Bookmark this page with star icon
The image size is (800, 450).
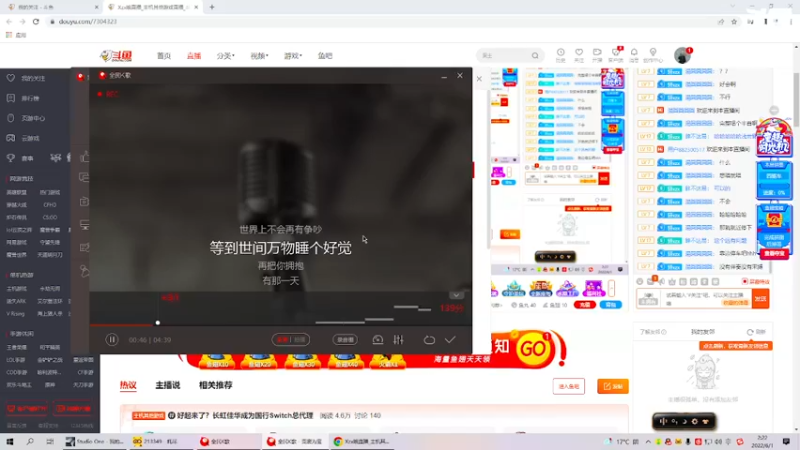(734, 21)
